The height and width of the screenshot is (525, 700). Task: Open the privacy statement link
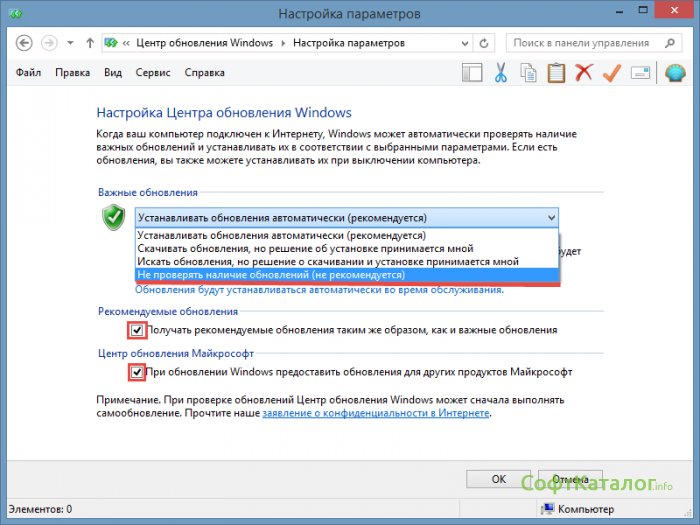376,412
